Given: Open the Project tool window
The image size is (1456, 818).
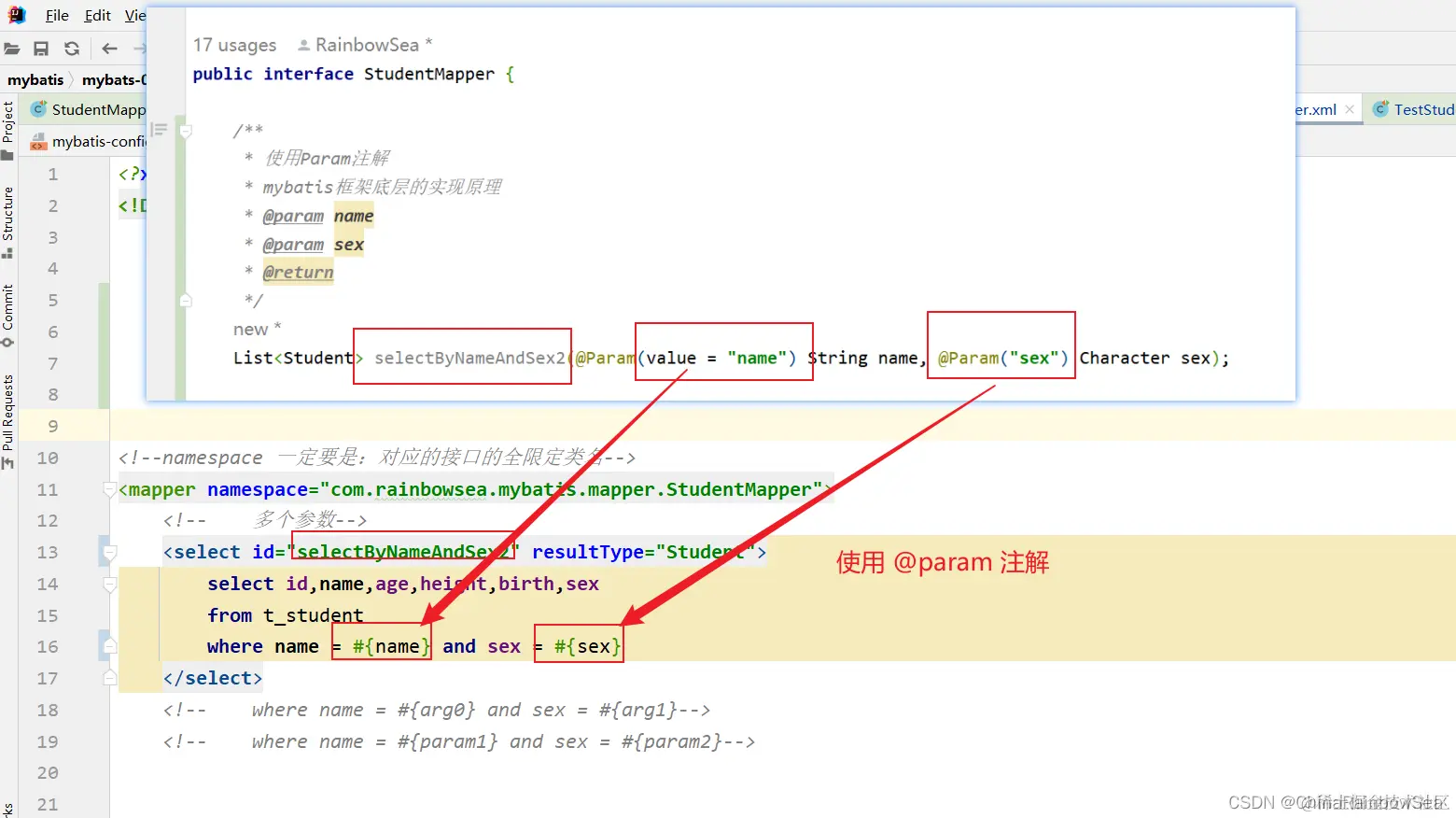Looking at the screenshot, I should 8,120.
